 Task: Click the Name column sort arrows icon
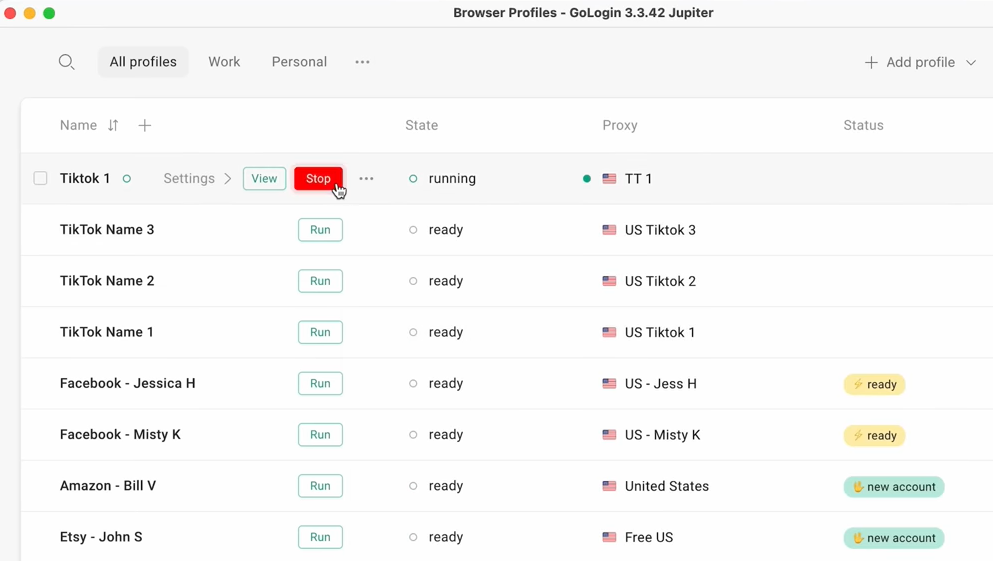(x=113, y=125)
